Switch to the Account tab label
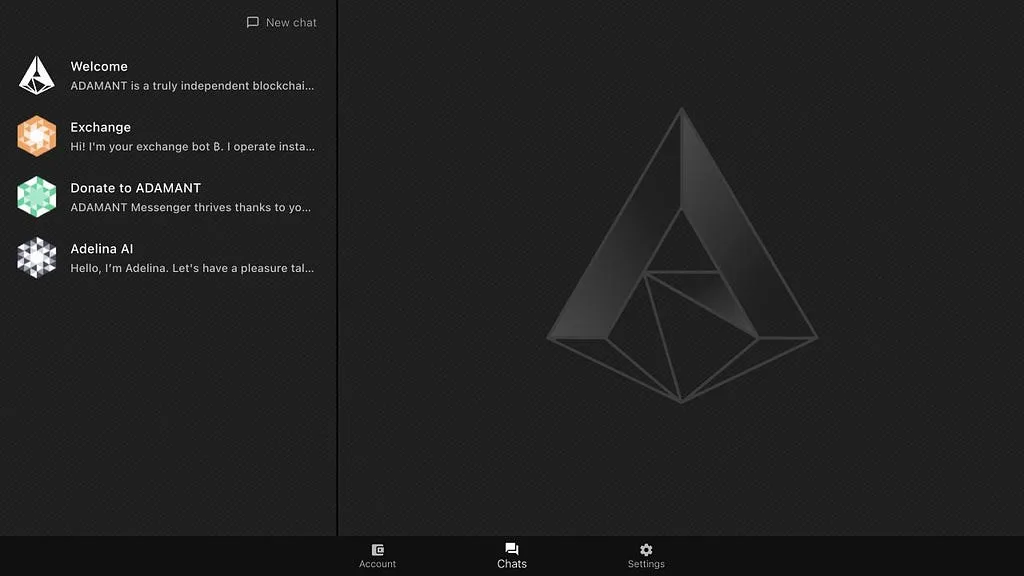1024x576 pixels. point(377,564)
